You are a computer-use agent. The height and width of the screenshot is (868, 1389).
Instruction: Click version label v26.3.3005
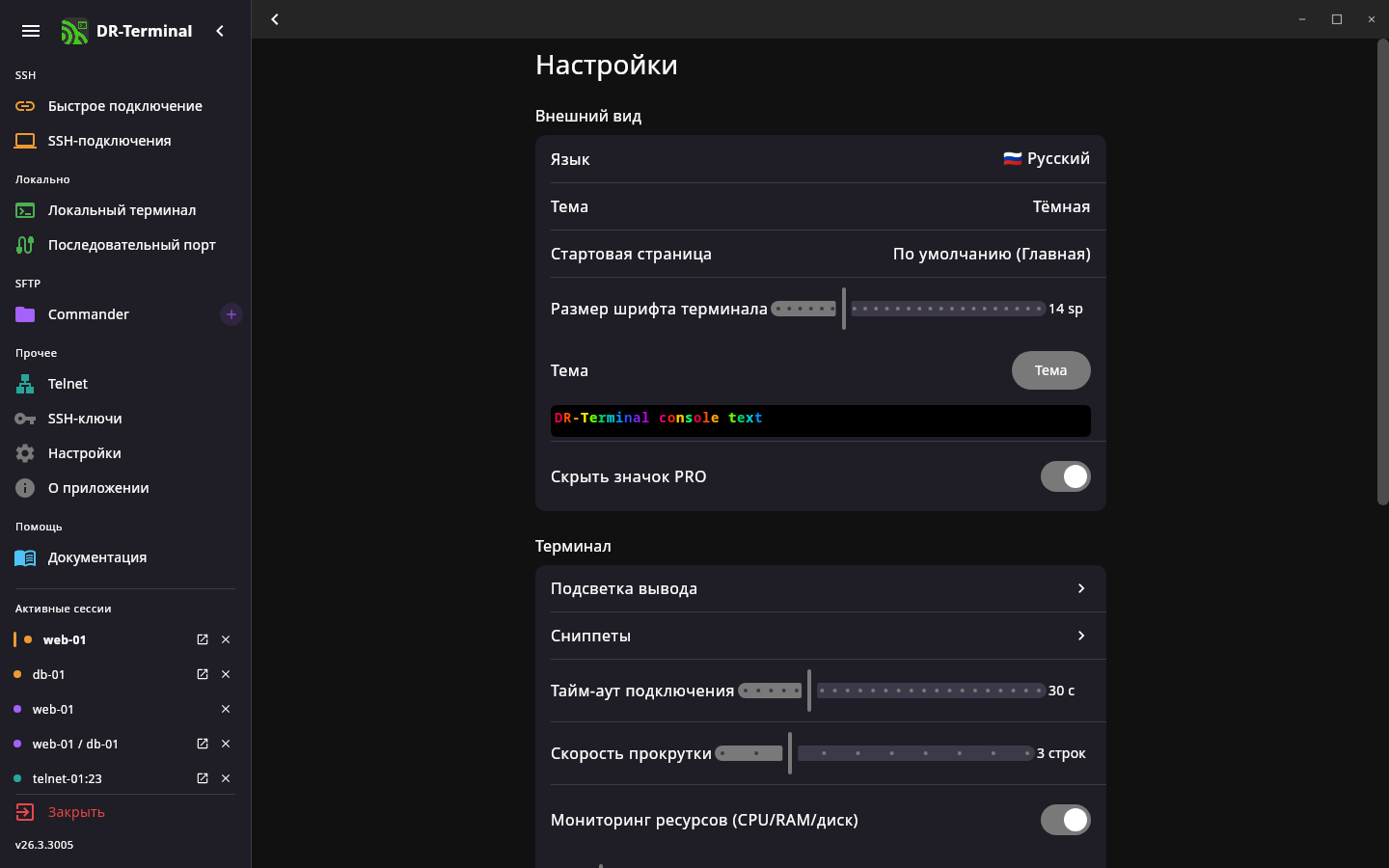pyautogui.click(x=44, y=845)
